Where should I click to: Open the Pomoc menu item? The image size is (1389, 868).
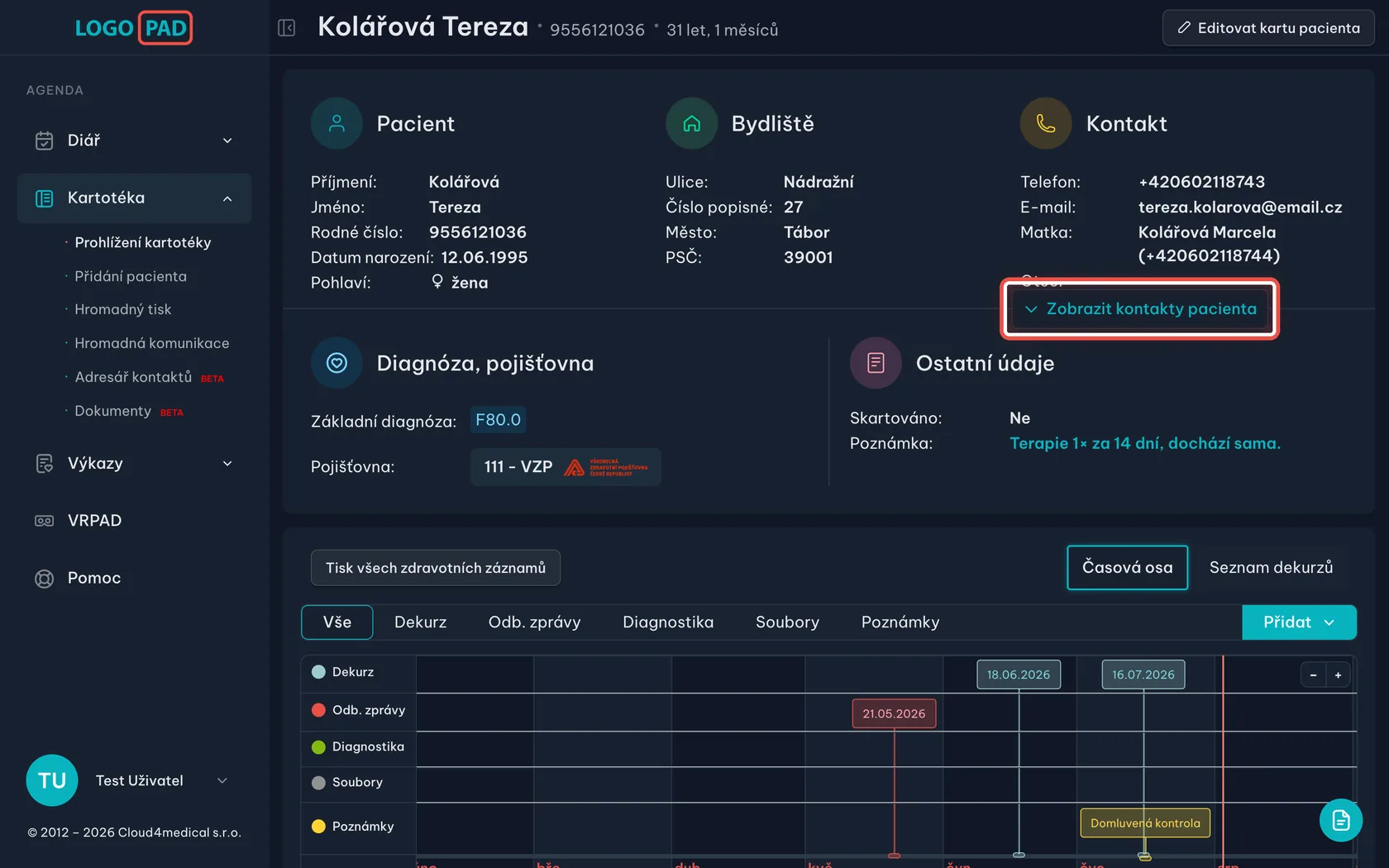tap(134, 579)
